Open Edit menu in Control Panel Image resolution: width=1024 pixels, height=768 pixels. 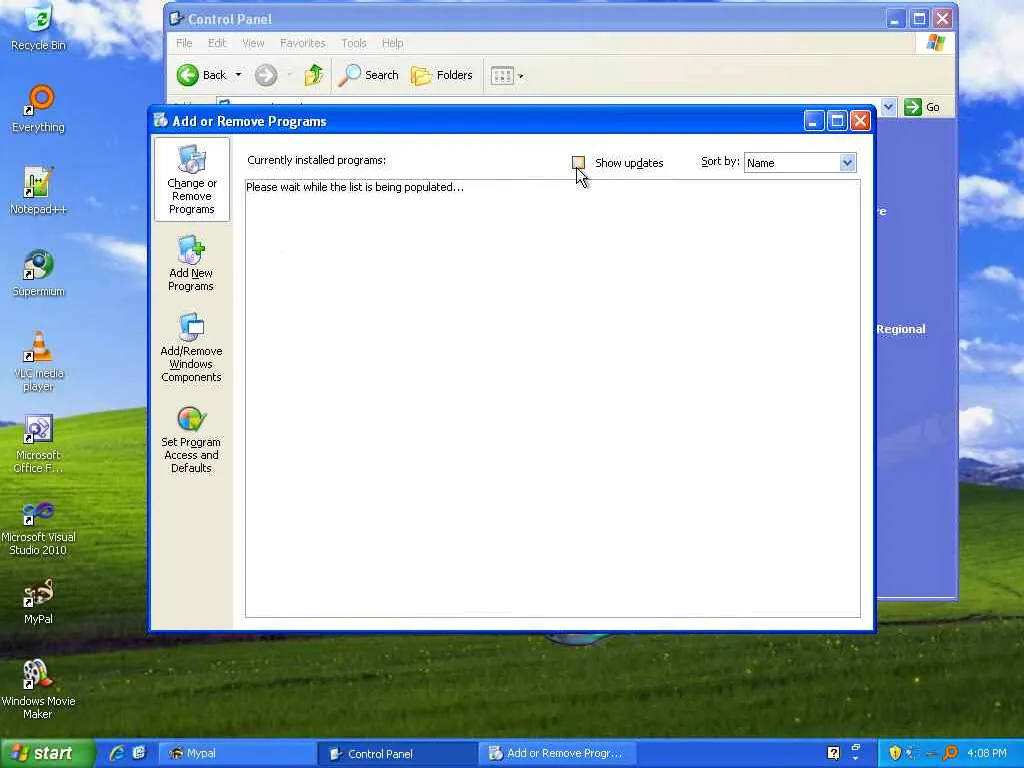(217, 43)
